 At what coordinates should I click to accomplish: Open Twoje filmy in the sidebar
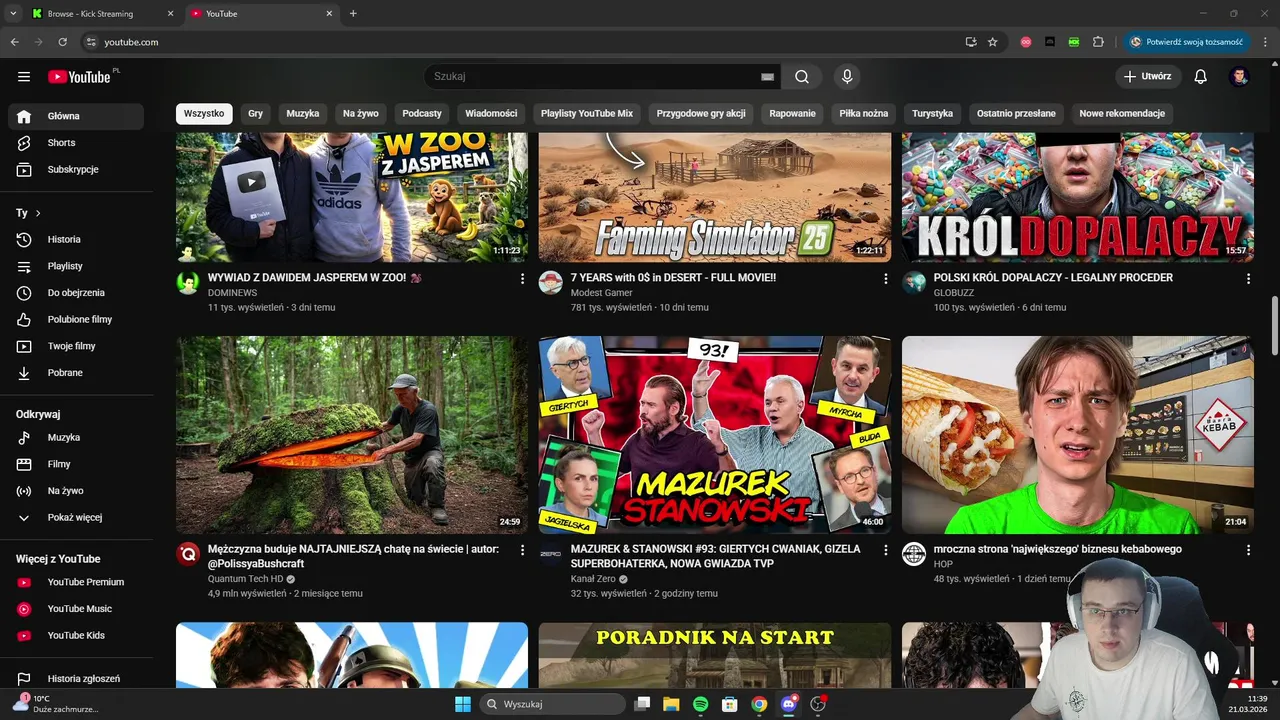pyautogui.click(x=76, y=346)
